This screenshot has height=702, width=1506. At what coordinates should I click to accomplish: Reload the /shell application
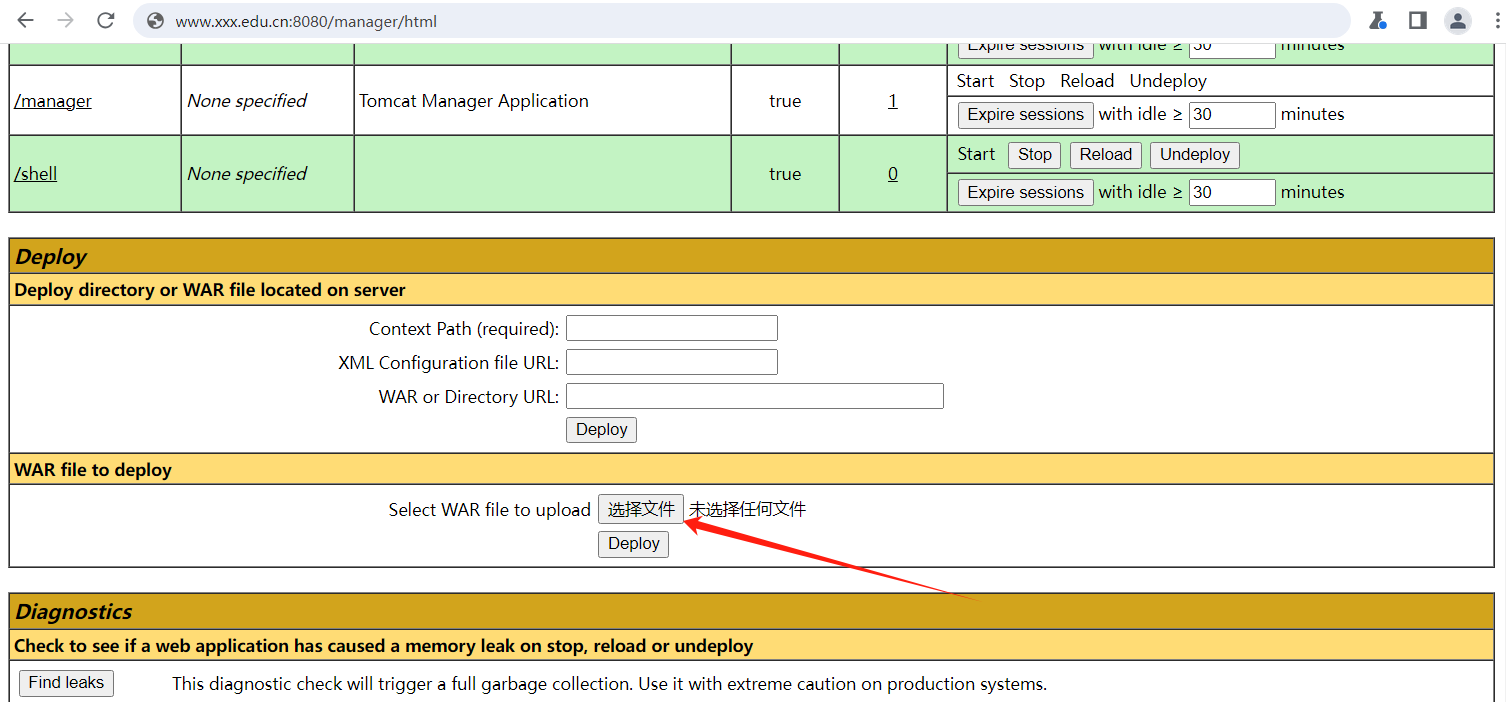click(1105, 155)
